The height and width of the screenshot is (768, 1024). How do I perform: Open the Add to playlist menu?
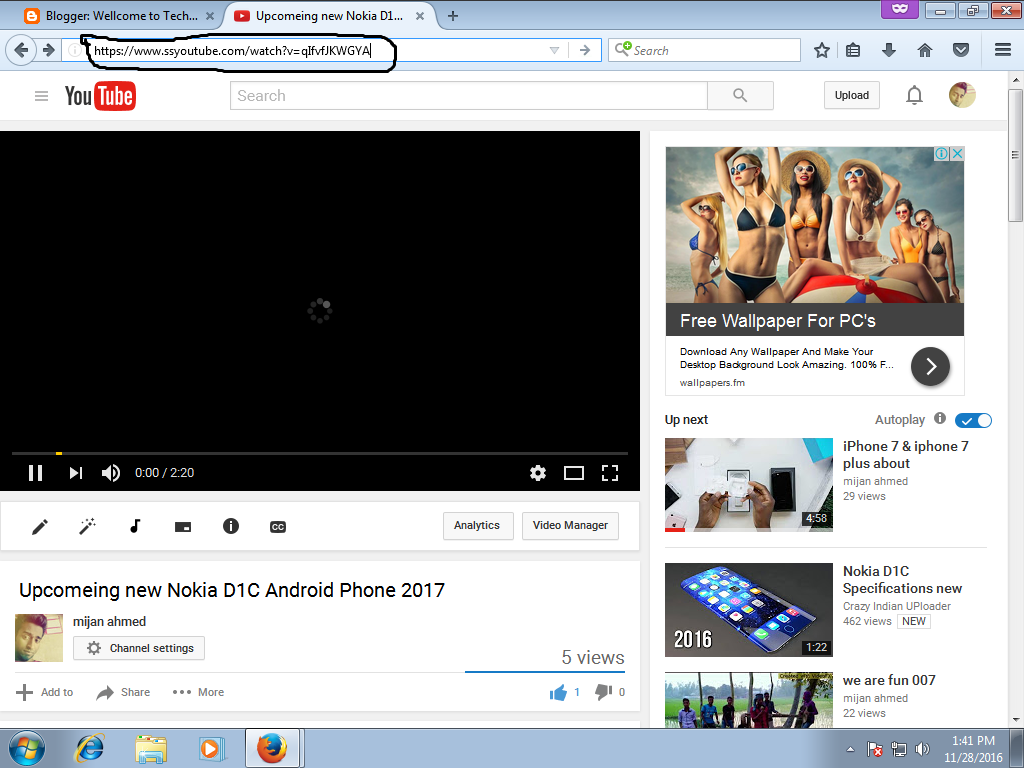(x=44, y=692)
